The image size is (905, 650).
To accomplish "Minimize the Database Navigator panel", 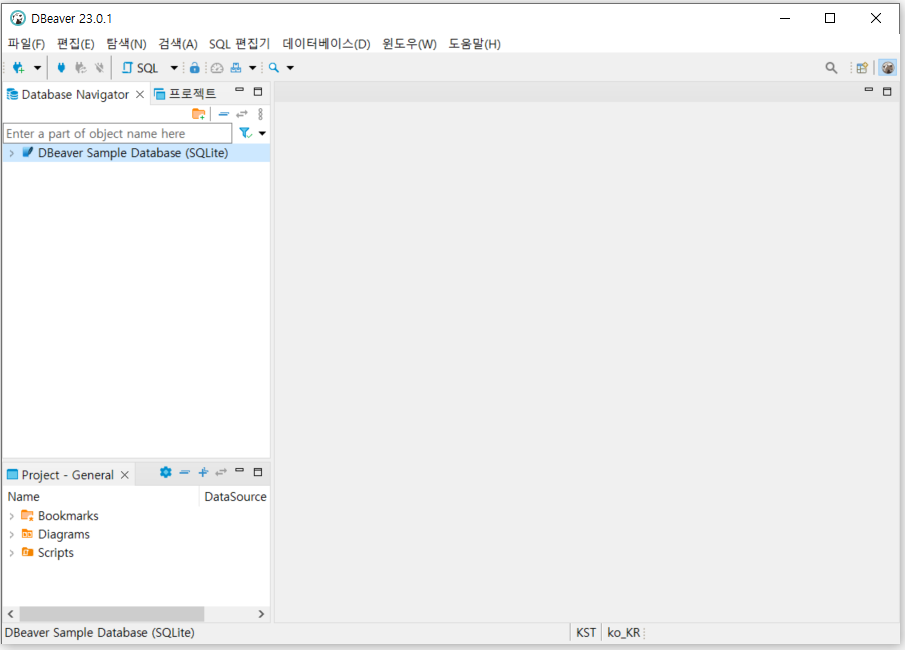I will pos(240,91).
